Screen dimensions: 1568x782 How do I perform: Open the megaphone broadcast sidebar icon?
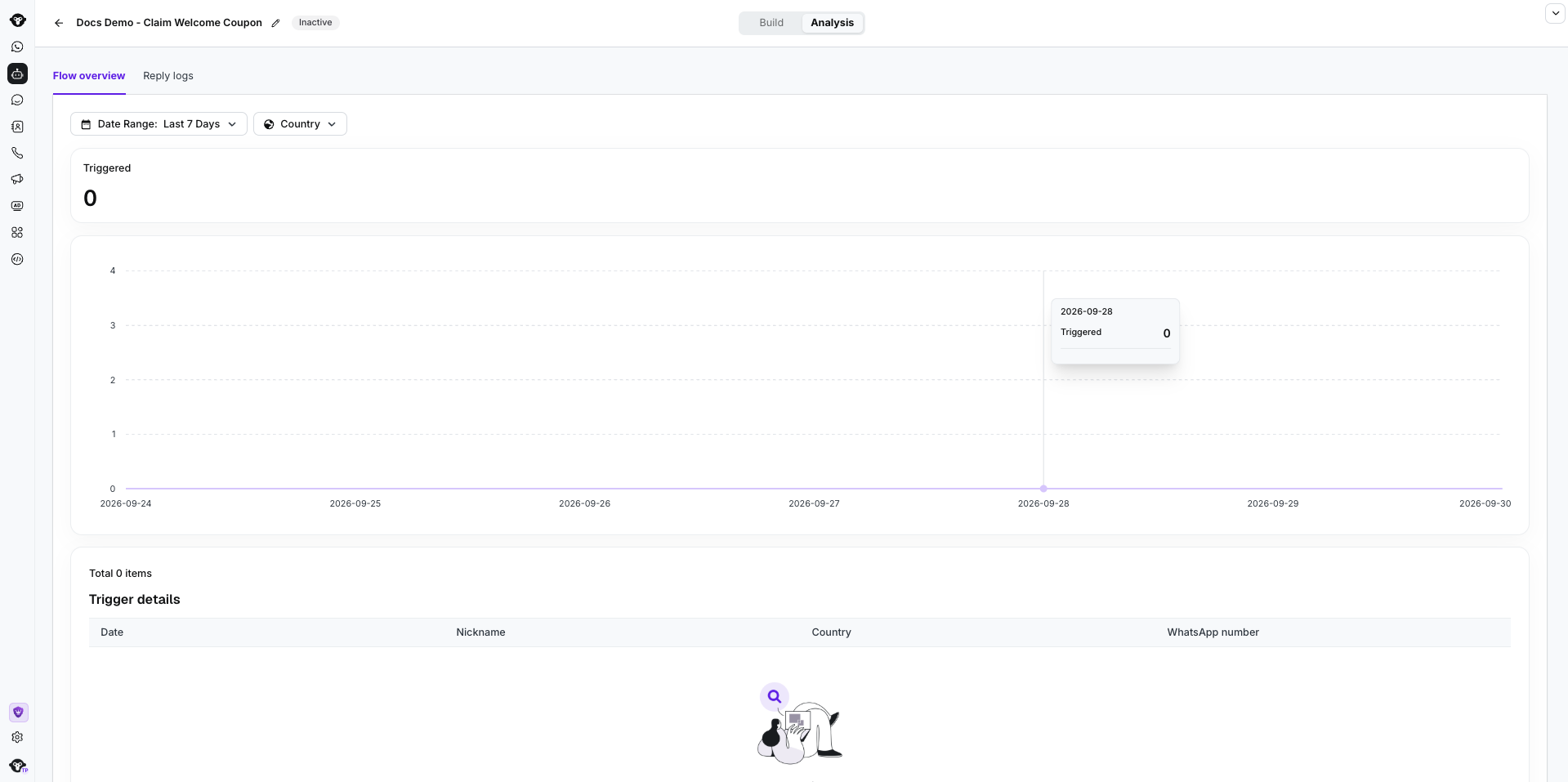(17, 179)
